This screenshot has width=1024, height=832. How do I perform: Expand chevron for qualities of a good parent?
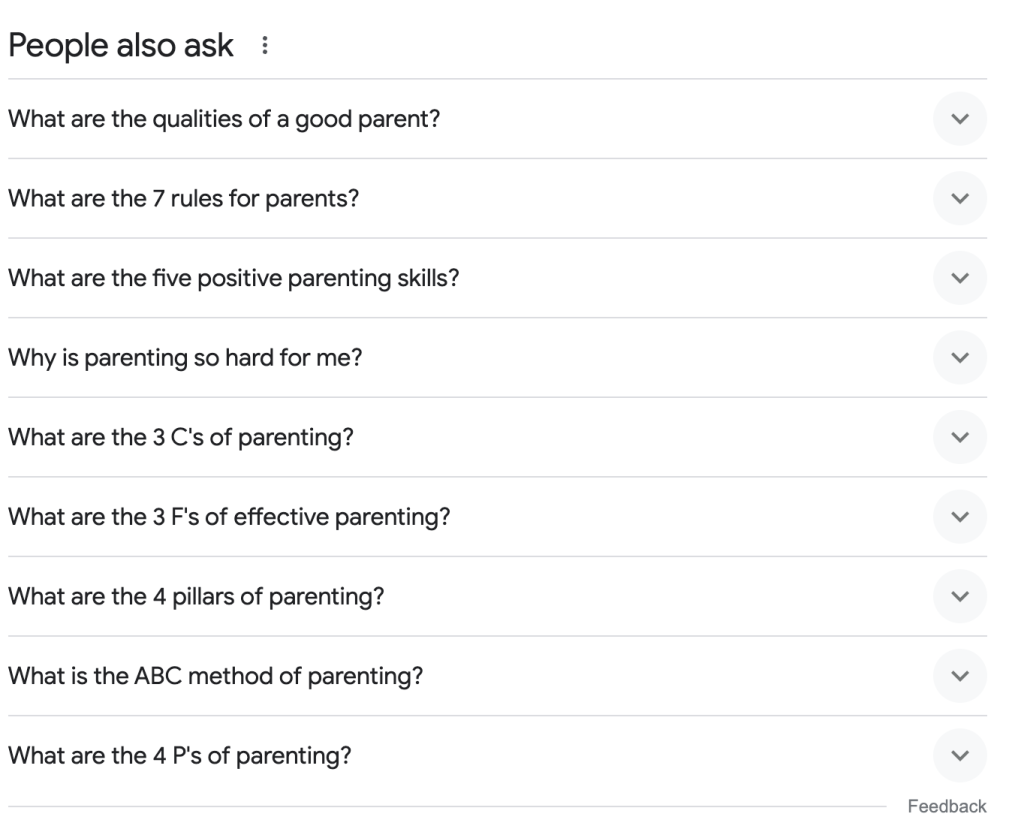(960, 119)
